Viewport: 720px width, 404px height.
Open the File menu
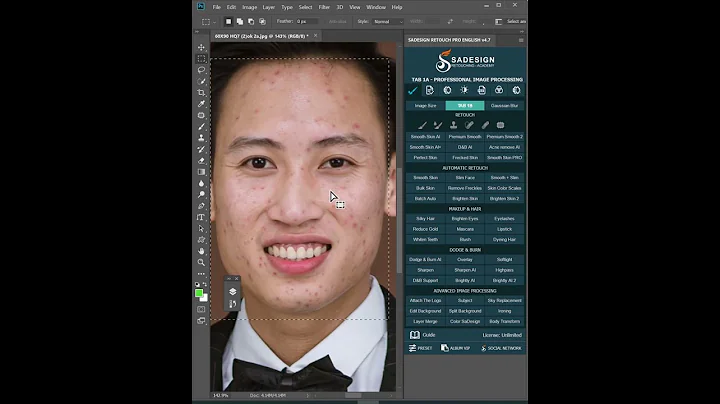pos(216,7)
